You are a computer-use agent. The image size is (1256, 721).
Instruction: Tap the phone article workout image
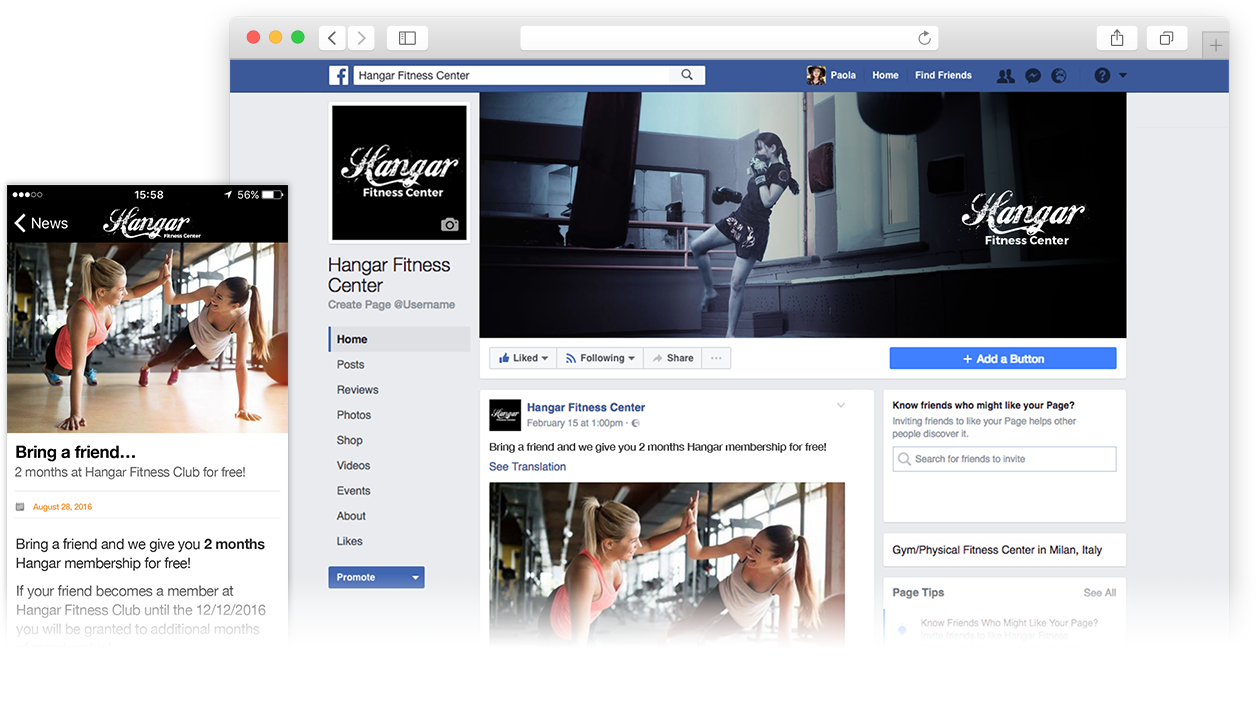coord(147,337)
